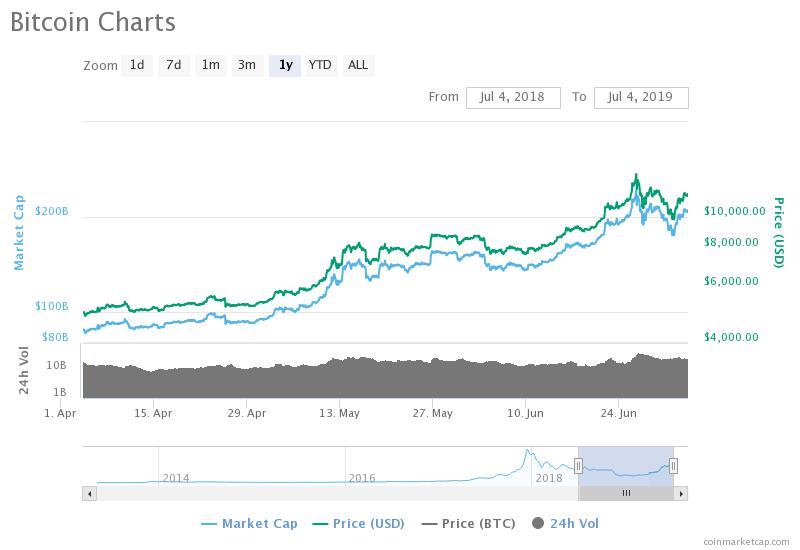
Task: Click the 29. Apr axis label
Action: coord(246,413)
